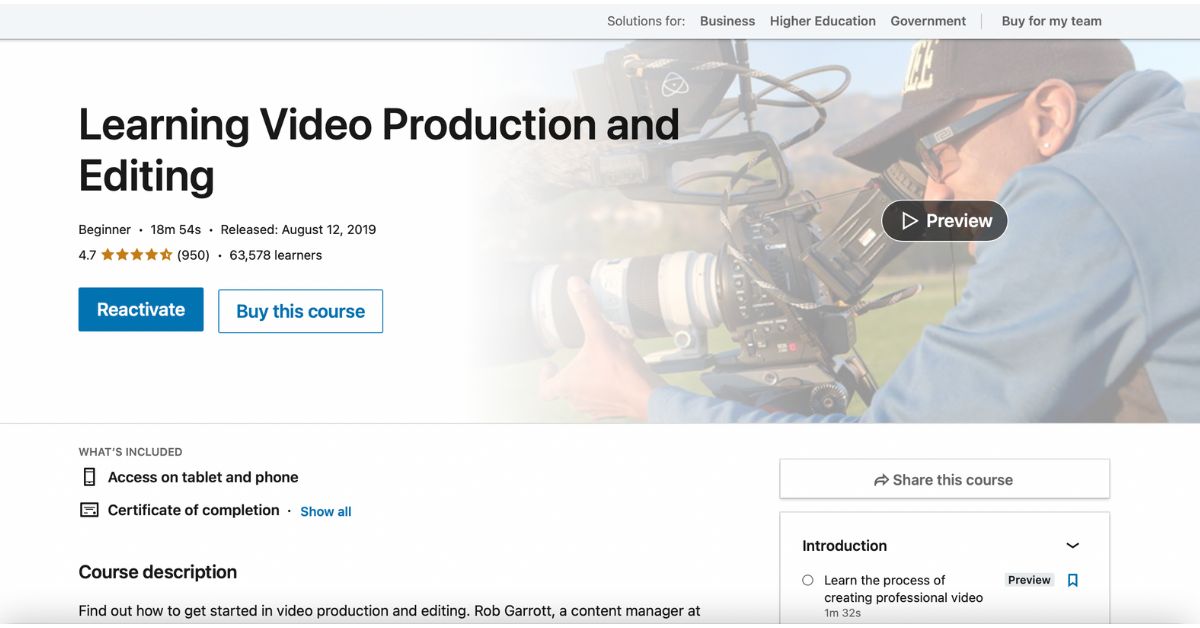Open Buy for my team
Image resolution: width=1200 pixels, height=628 pixels.
[1051, 20]
